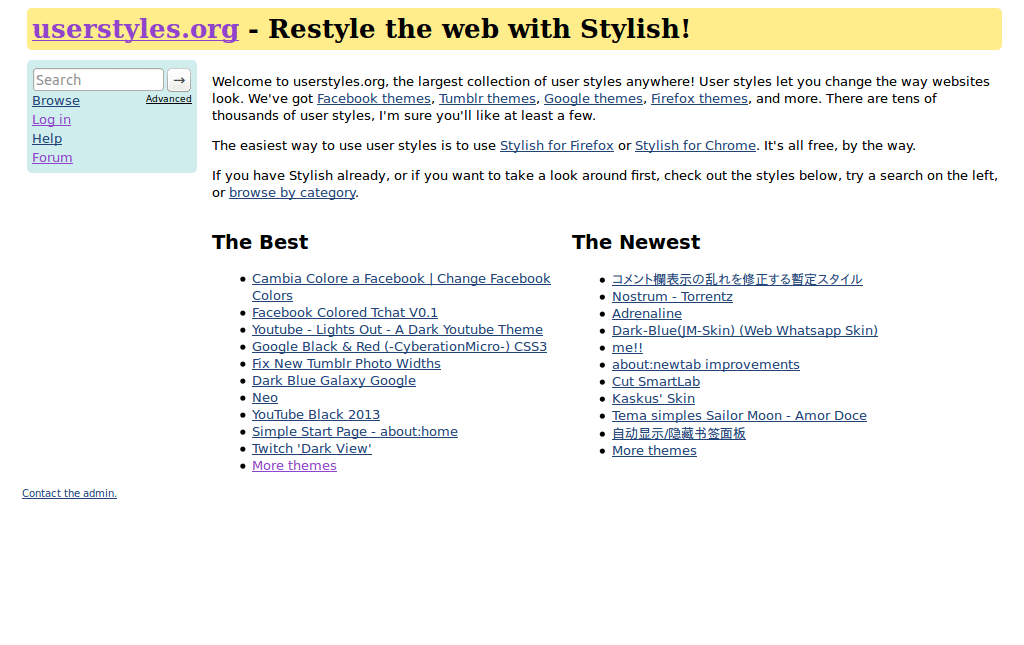Image resolution: width=1024 pixels, height=645 pixels.
Task: Open Facebook Colored Tchat V0.1 style
Action: 344,312
